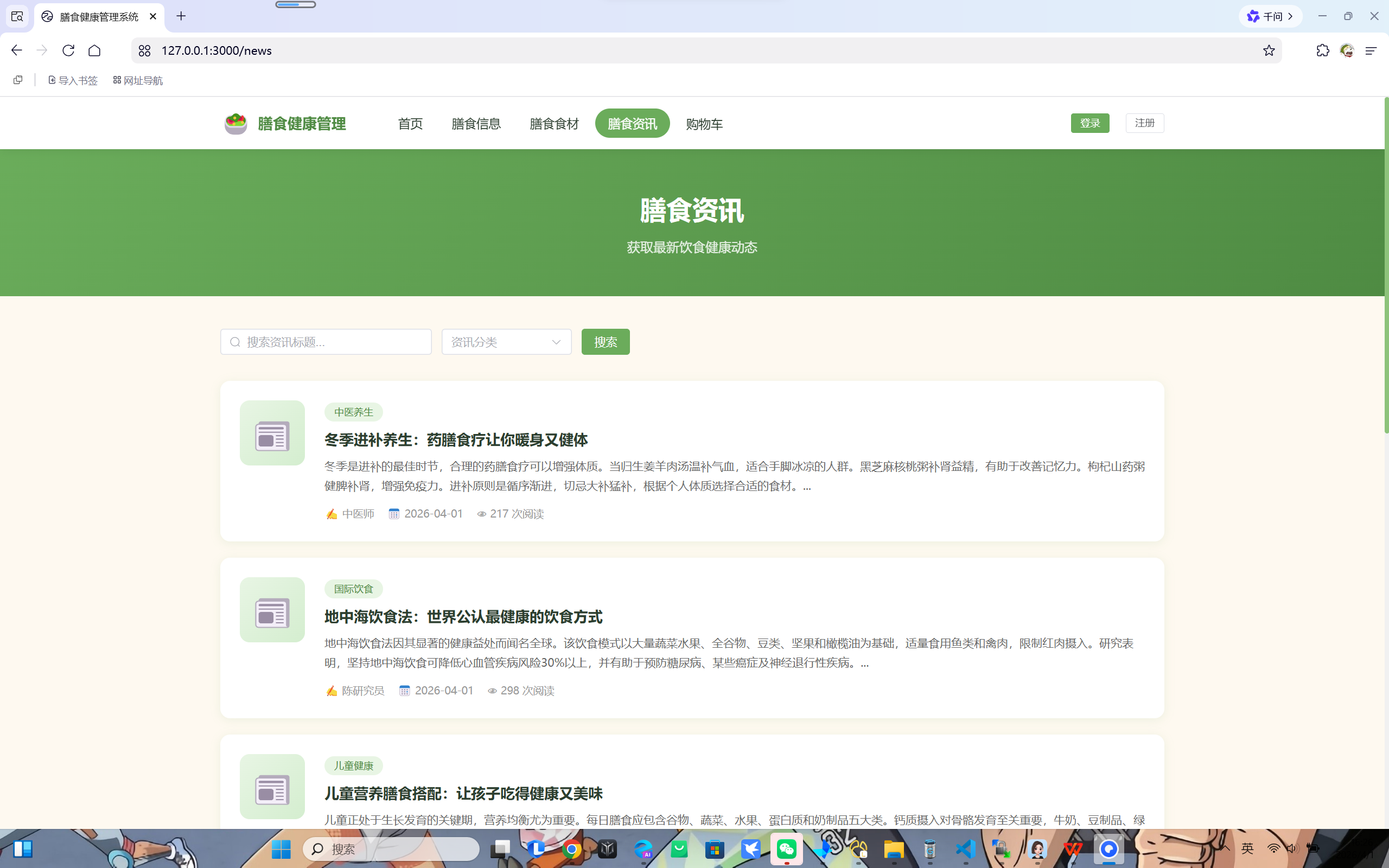Bookmark page with star icon
Image resolution: width=1389 pixels, height=868 pixels.
pyautogui.click(x=1269, y=50)
